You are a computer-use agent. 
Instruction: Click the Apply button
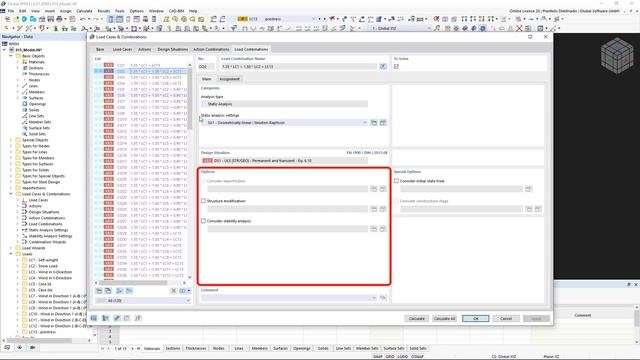(536, 318)
